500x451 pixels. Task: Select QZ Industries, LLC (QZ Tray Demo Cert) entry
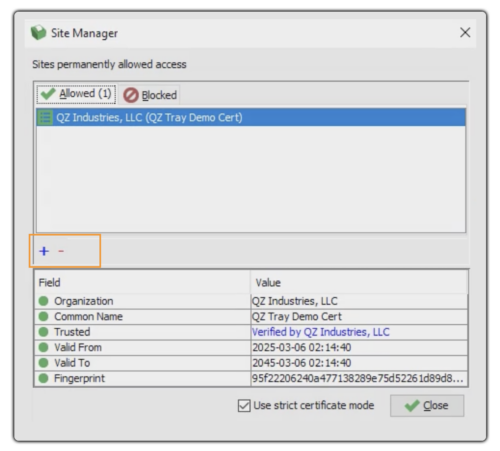[251, 117]
